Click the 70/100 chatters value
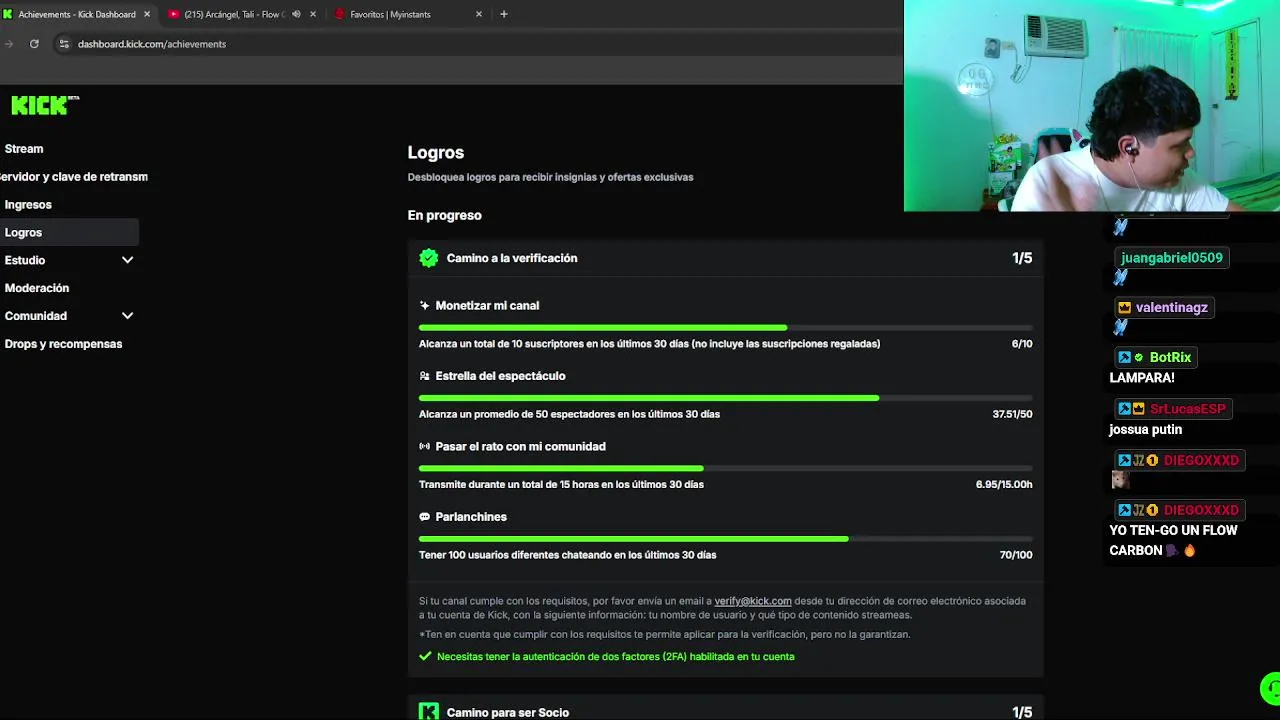This screenshot has height=720, width=1280. (1016, 555)
